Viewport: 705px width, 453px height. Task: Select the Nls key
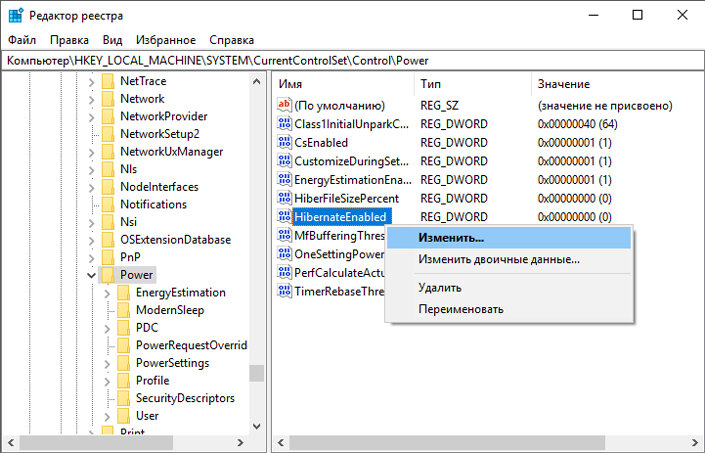[x=129, y=169]
